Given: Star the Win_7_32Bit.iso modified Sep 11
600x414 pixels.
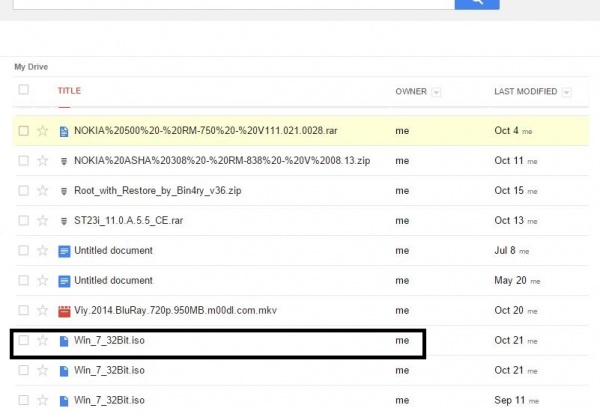Looking at the screenshot, I should click(42, 400).
